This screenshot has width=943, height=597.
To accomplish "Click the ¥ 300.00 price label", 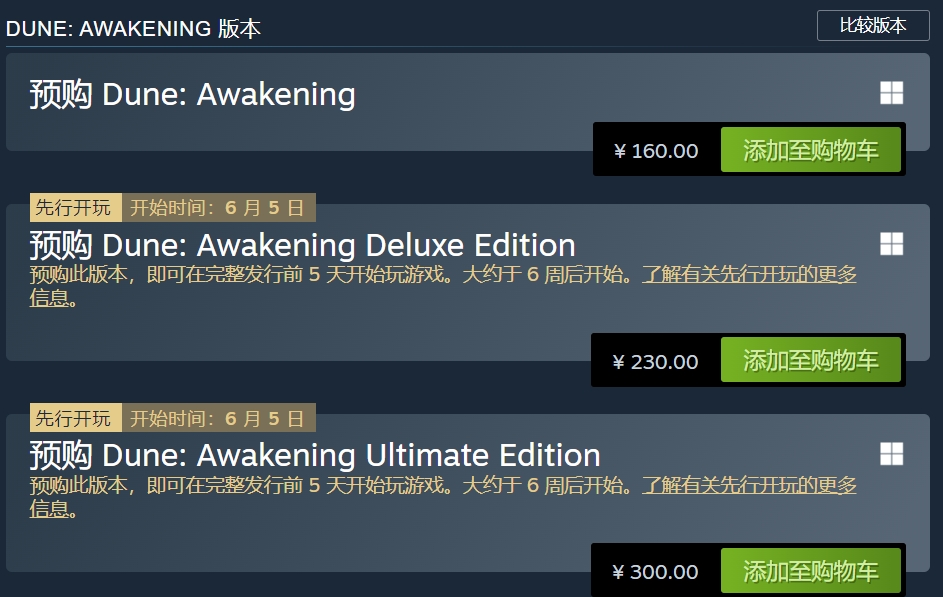I will pyautogui.click(x=656, y=572).
